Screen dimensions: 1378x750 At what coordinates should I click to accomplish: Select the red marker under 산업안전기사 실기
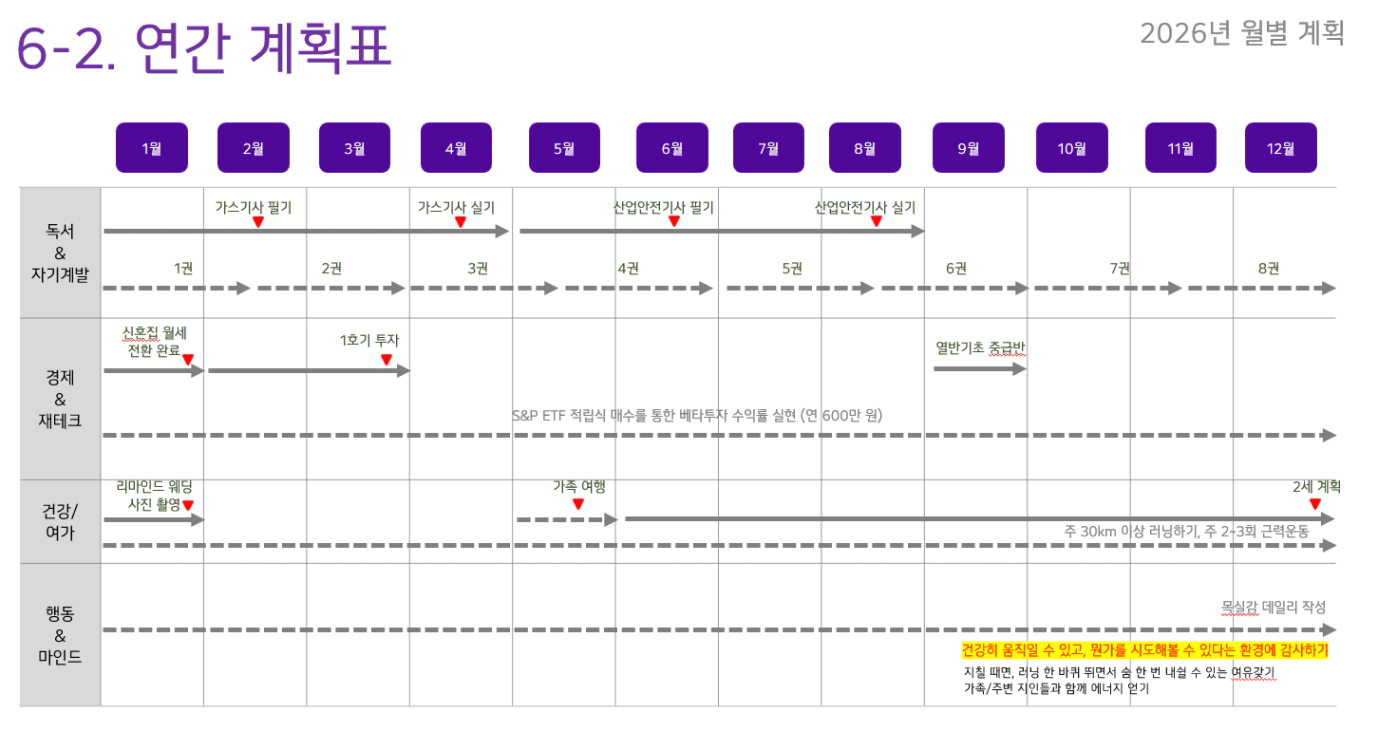[877, 222]
